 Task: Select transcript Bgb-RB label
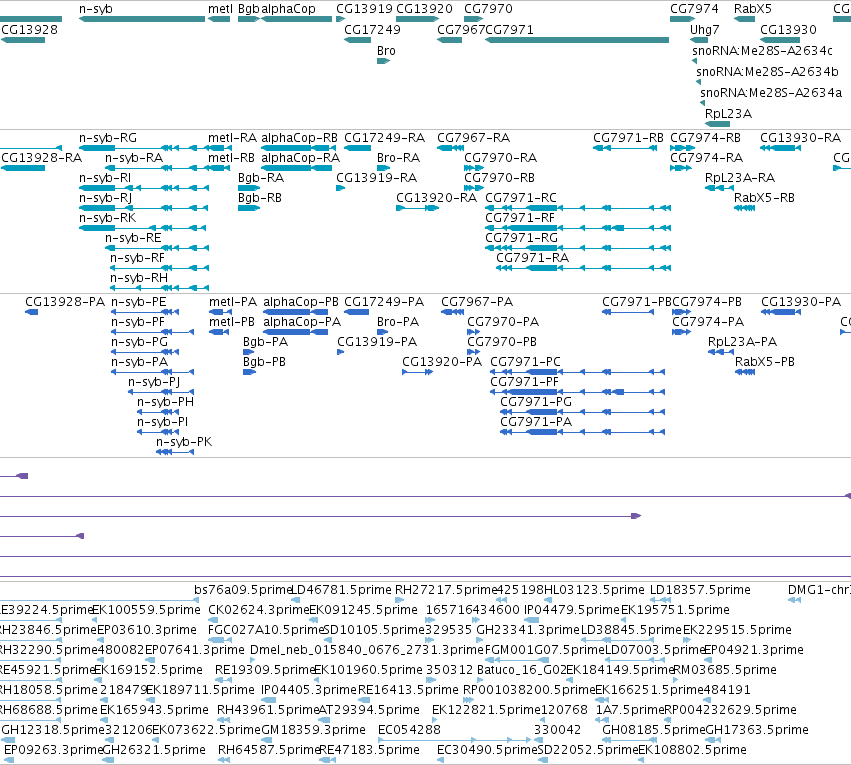tap(260, 199)
